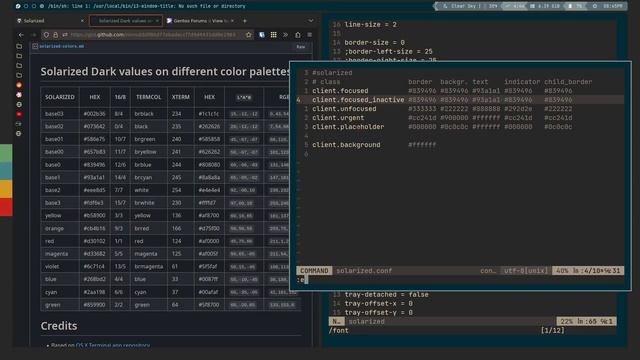The height and width of the screenshot is (360, 640).
Task: Select #268bd2 in the blue row
Action: click(x=94, y=279)
